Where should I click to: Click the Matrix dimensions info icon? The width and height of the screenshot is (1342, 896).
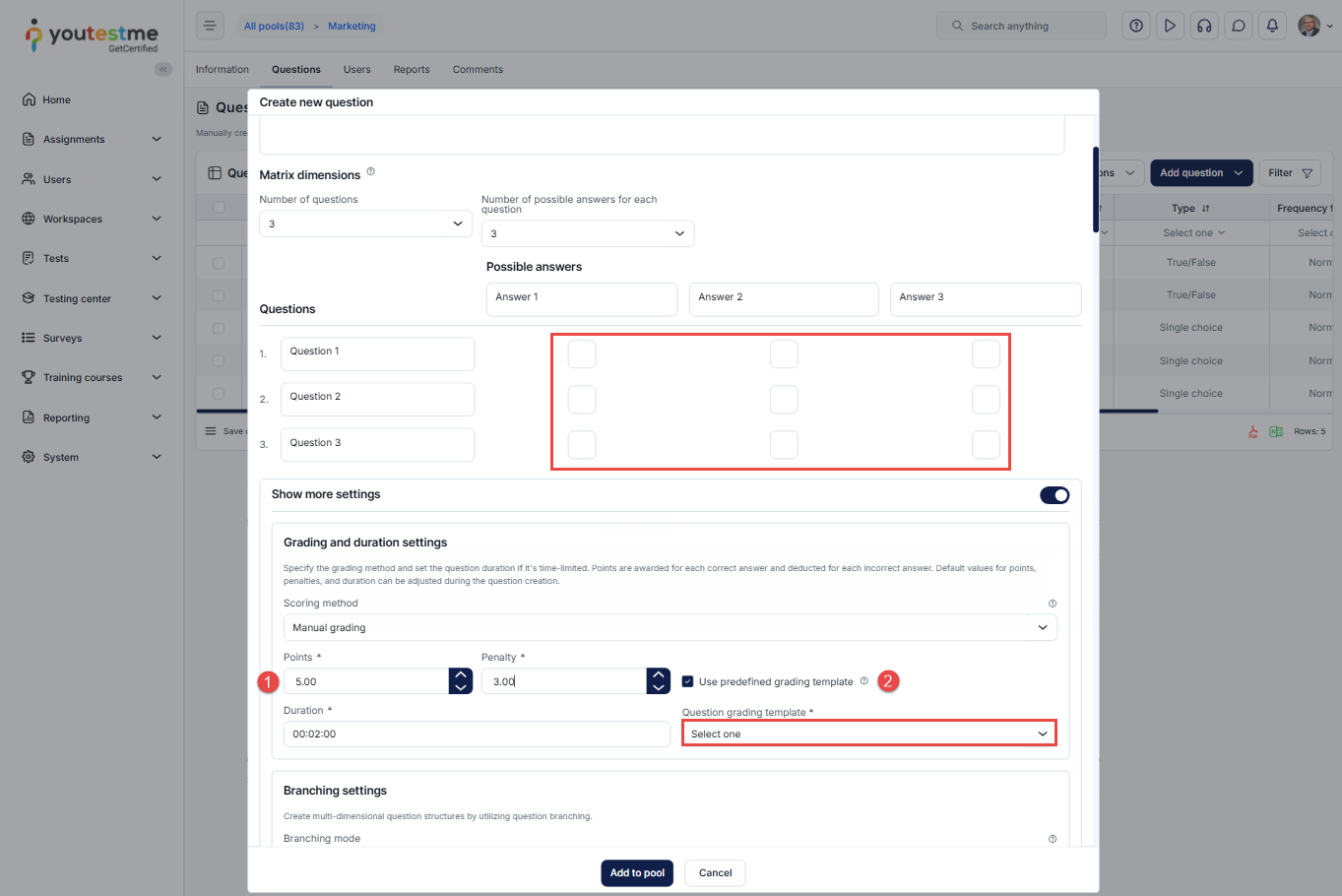[371, 172]
